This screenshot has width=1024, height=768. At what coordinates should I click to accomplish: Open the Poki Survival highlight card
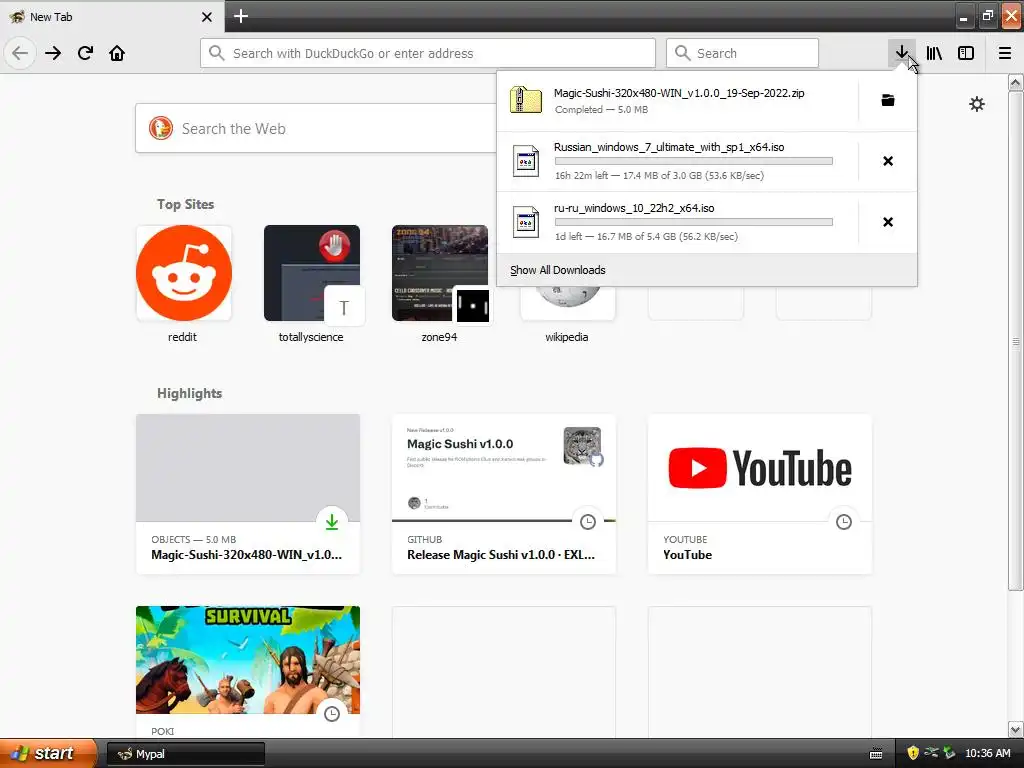tap(248, 671)
